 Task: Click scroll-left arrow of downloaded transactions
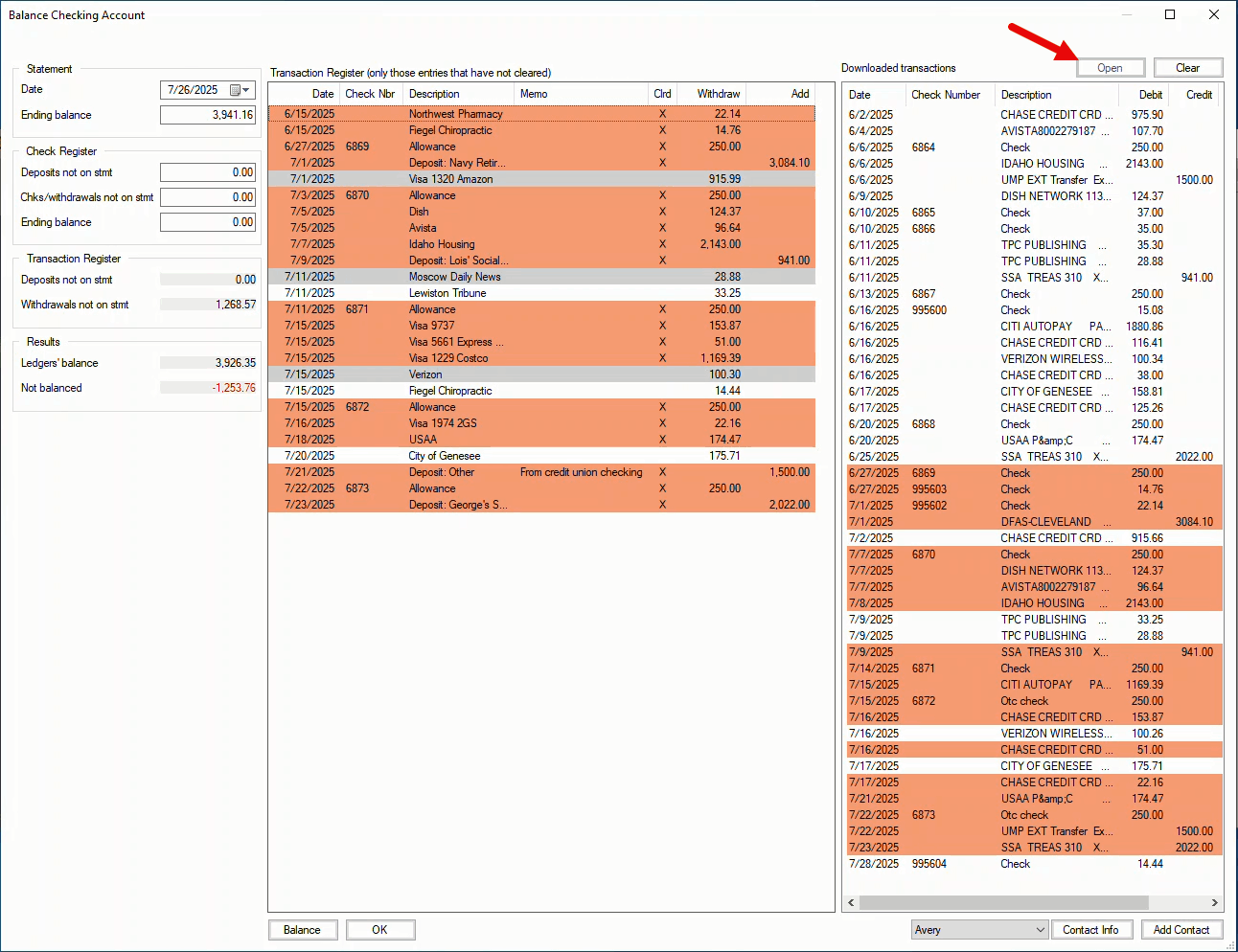pos(851,903)
